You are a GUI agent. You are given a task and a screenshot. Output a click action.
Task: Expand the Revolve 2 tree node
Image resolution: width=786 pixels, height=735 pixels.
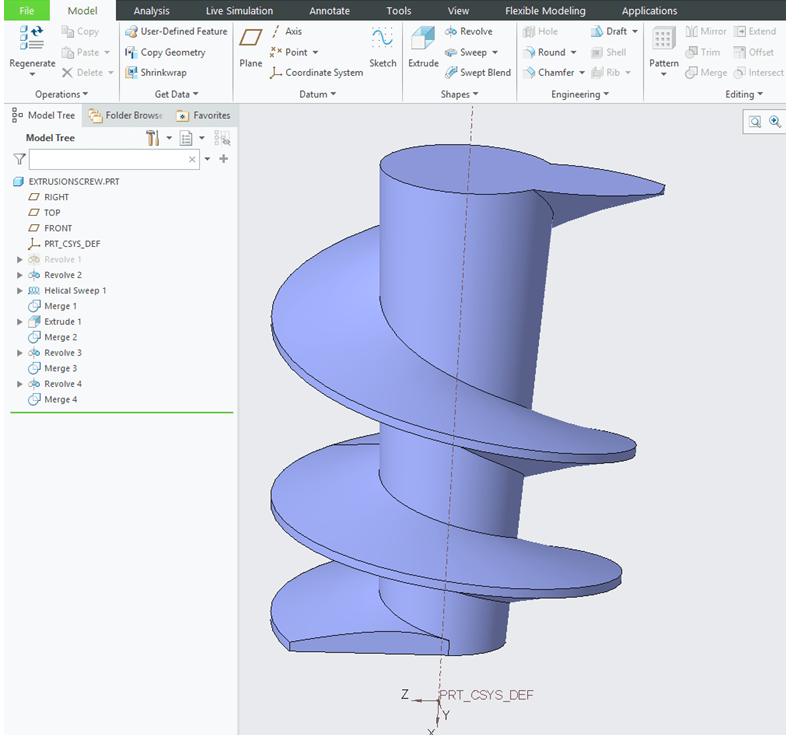(20, 275)
